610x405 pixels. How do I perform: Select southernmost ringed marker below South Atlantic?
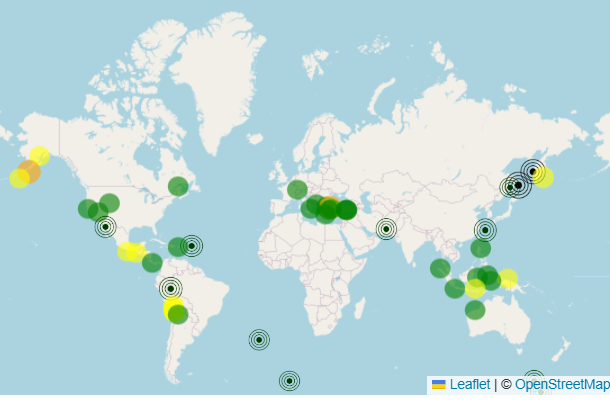coord(289,380)
